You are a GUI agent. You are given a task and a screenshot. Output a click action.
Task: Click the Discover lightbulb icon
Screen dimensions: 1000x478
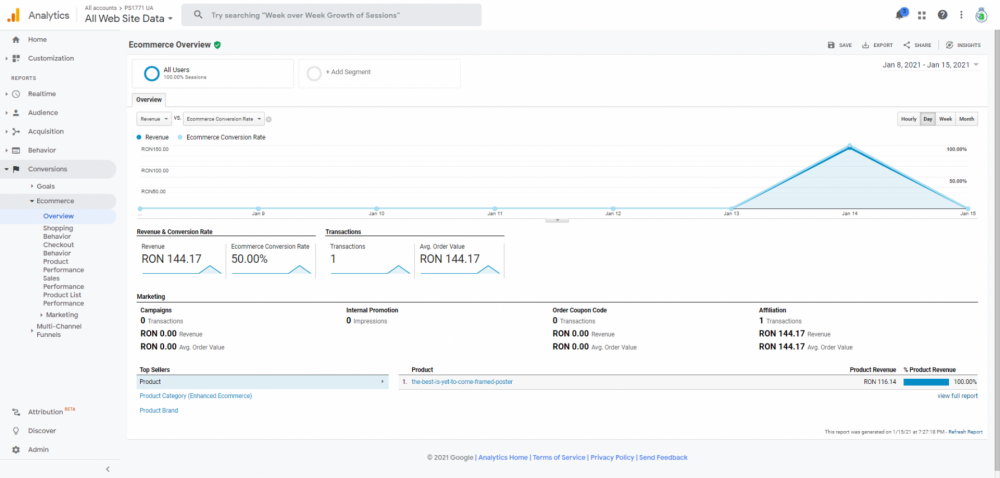(16, 431)
